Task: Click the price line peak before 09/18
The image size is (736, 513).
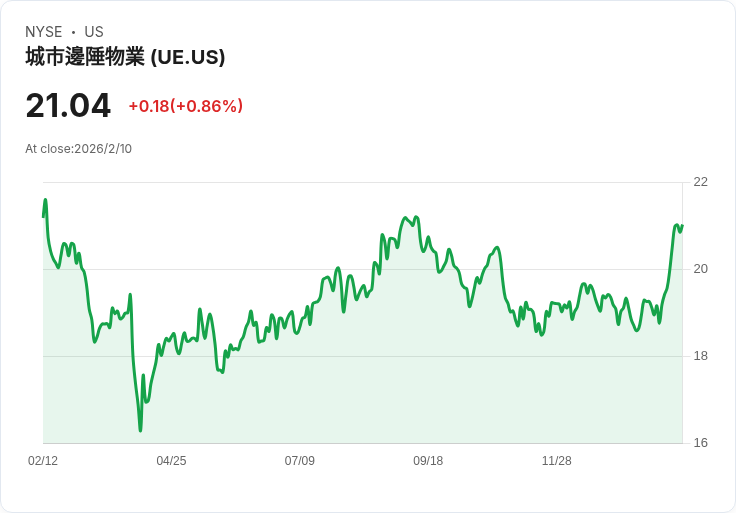Action: tap(405, 217)
